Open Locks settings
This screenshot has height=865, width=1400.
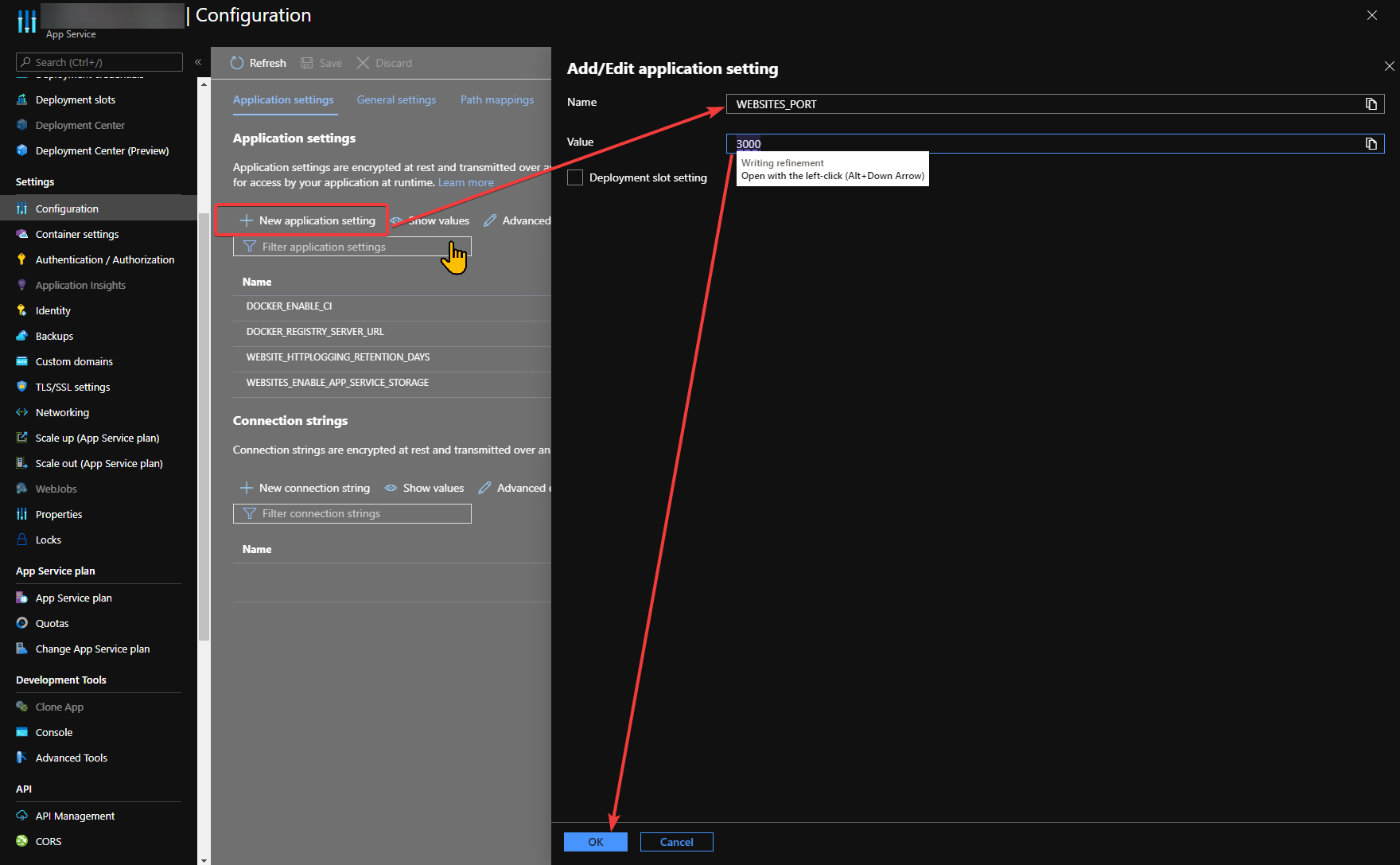pos(48,540)
